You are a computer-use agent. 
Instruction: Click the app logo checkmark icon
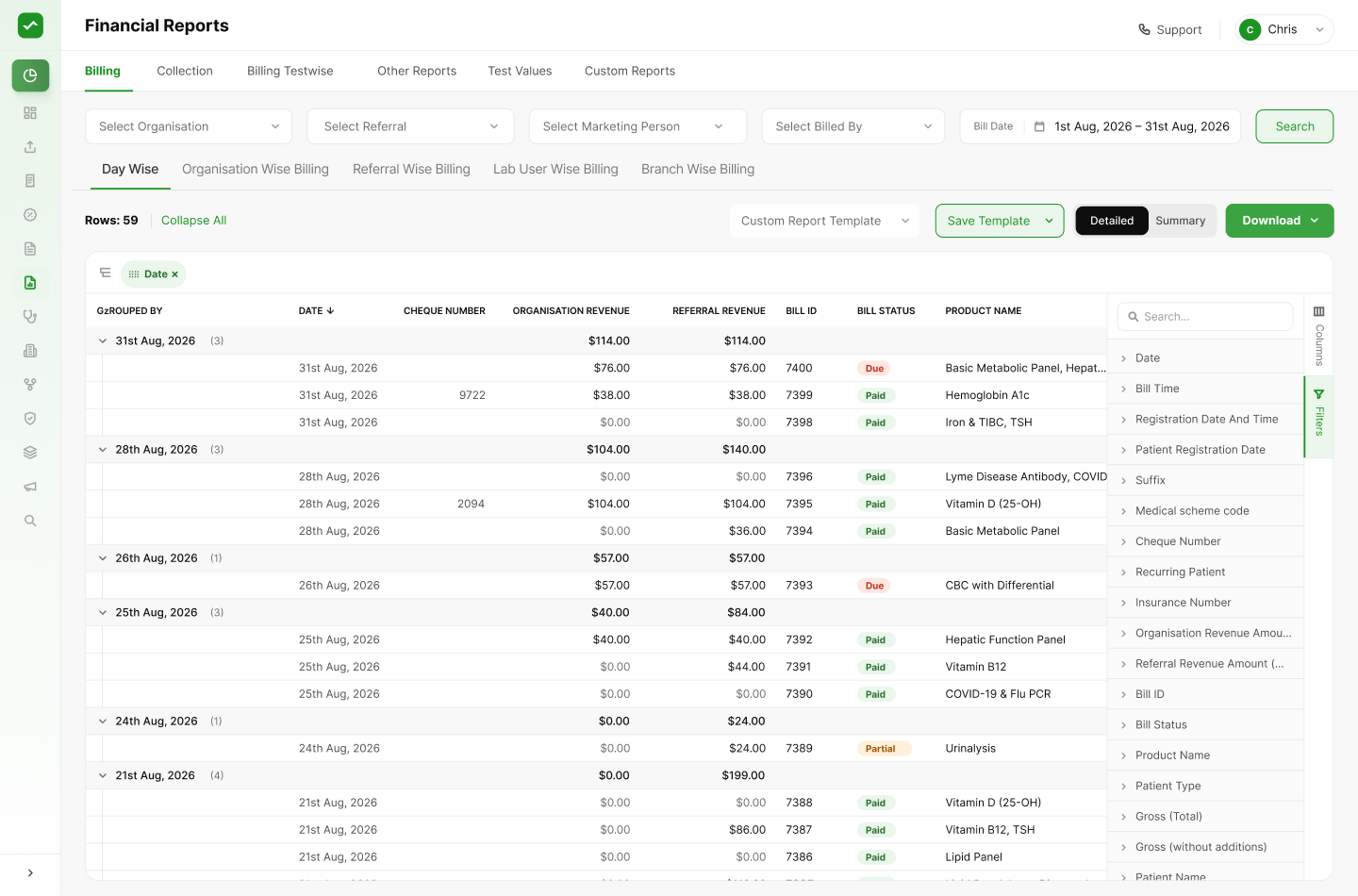coord(30,25)
